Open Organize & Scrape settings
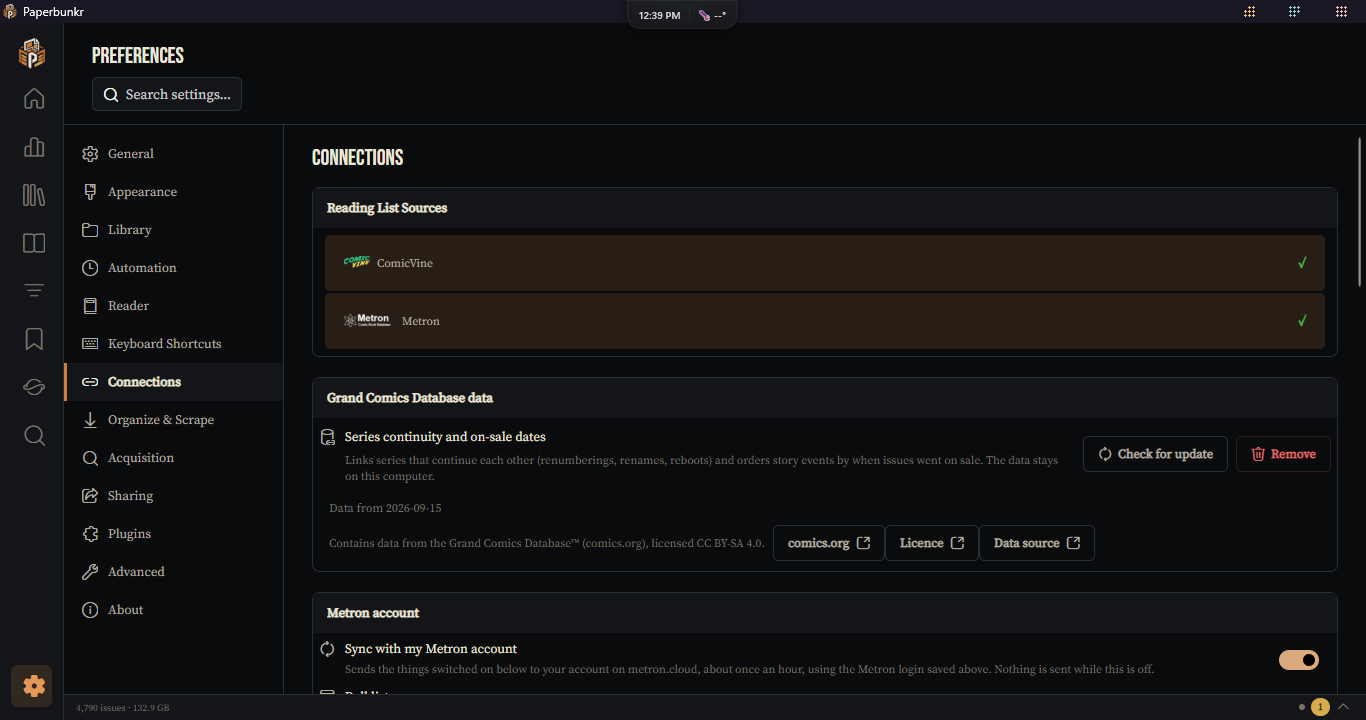The image size is (1366, 720). point(174,420)
